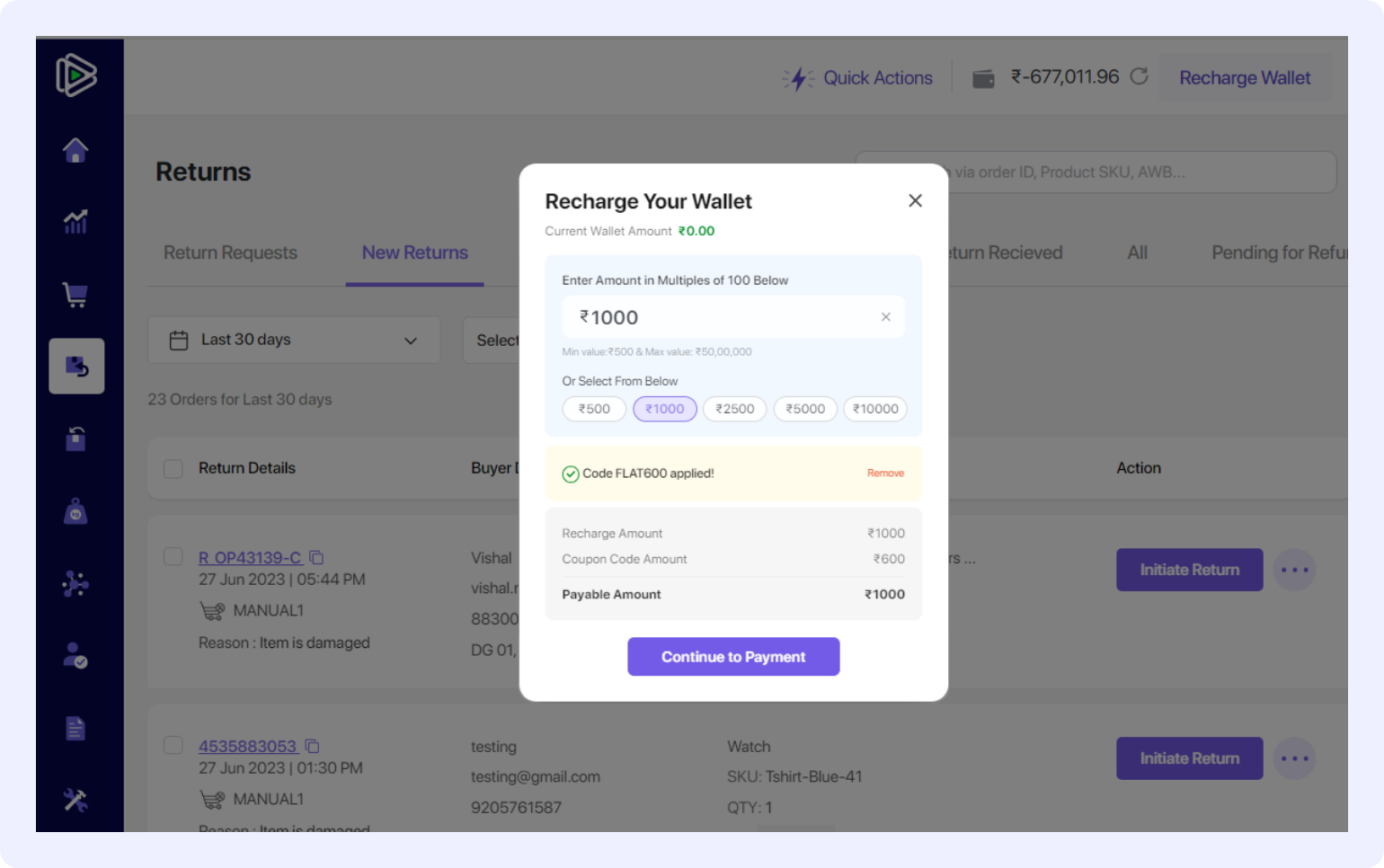Image resolution: width=1384 pixels, height=868 pixels.
Task: Select the ₹2500 recharge amount chip
Action: tap(734, 409)
